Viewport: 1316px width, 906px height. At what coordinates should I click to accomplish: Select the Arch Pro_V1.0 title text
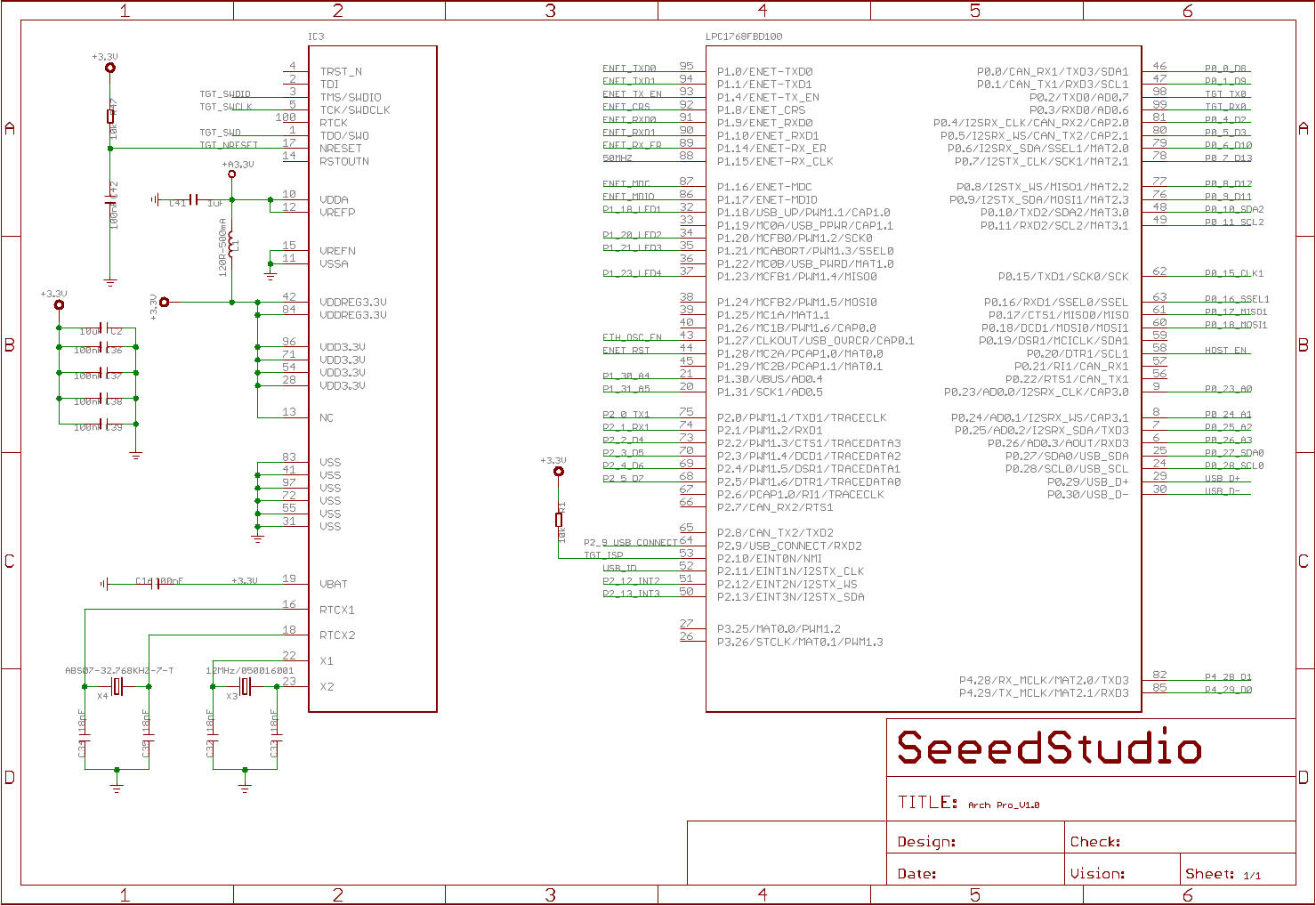[x=1004, y=805]
